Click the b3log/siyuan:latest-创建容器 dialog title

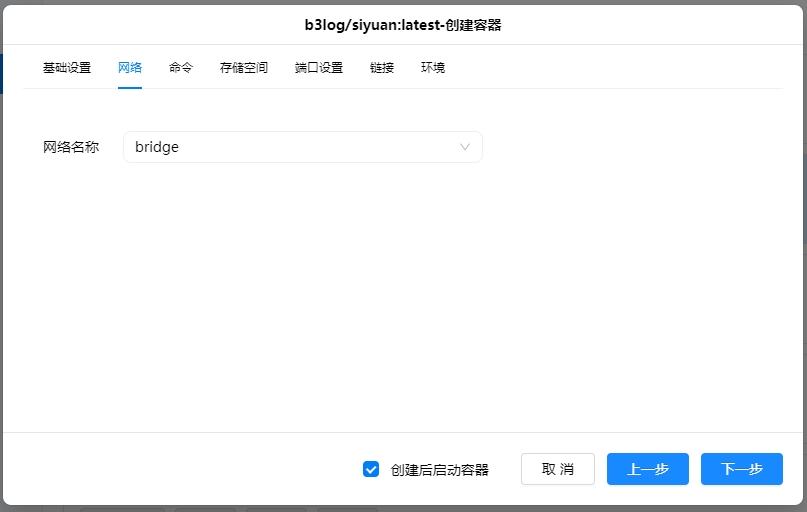click(x=403, y=24)
